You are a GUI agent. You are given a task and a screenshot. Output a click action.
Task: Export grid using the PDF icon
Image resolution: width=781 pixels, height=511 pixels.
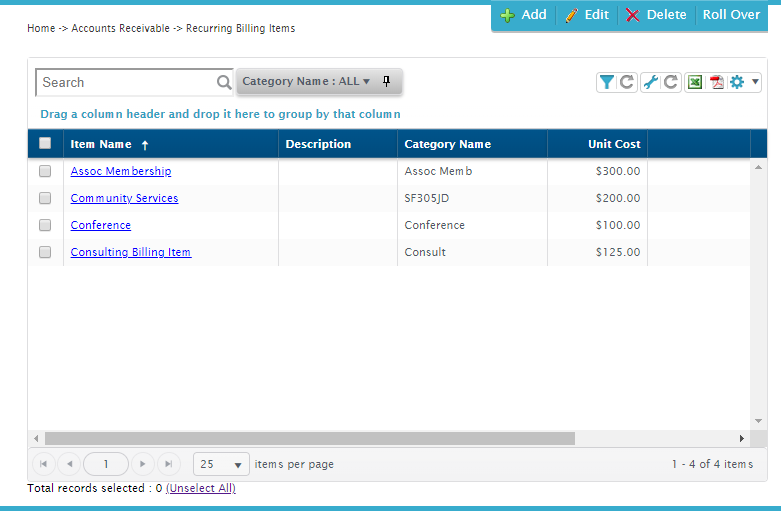716,83
